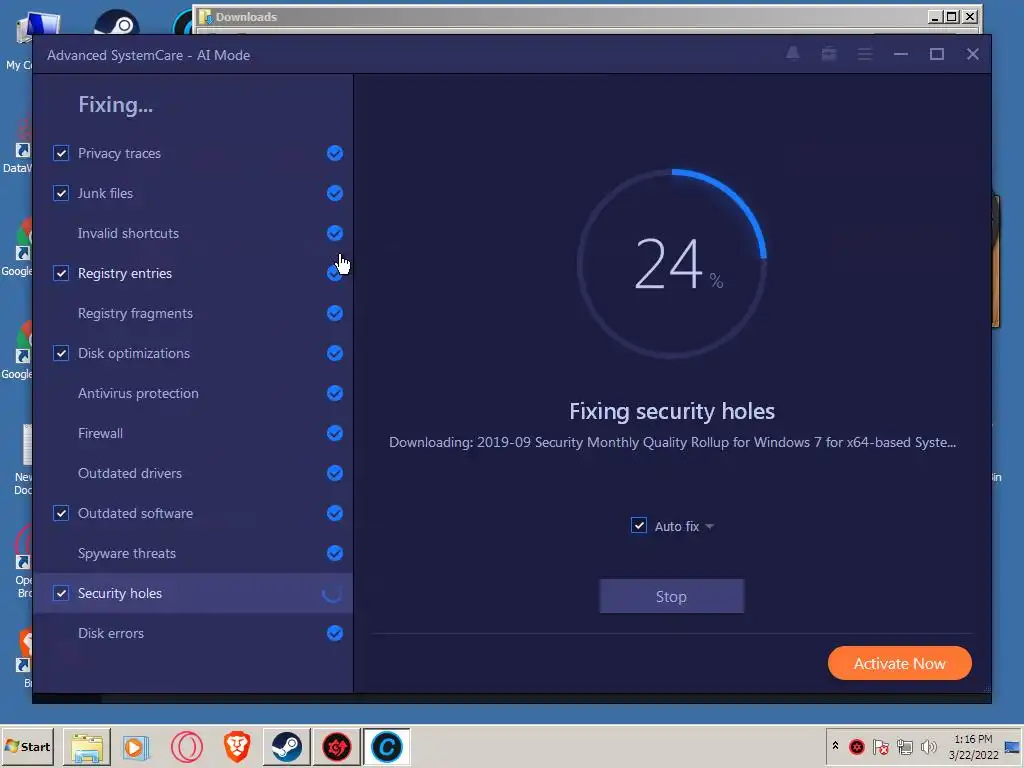Open the Windows Start menu
The width and height of the screenshot is (1024, 768).
coord(27,746)
